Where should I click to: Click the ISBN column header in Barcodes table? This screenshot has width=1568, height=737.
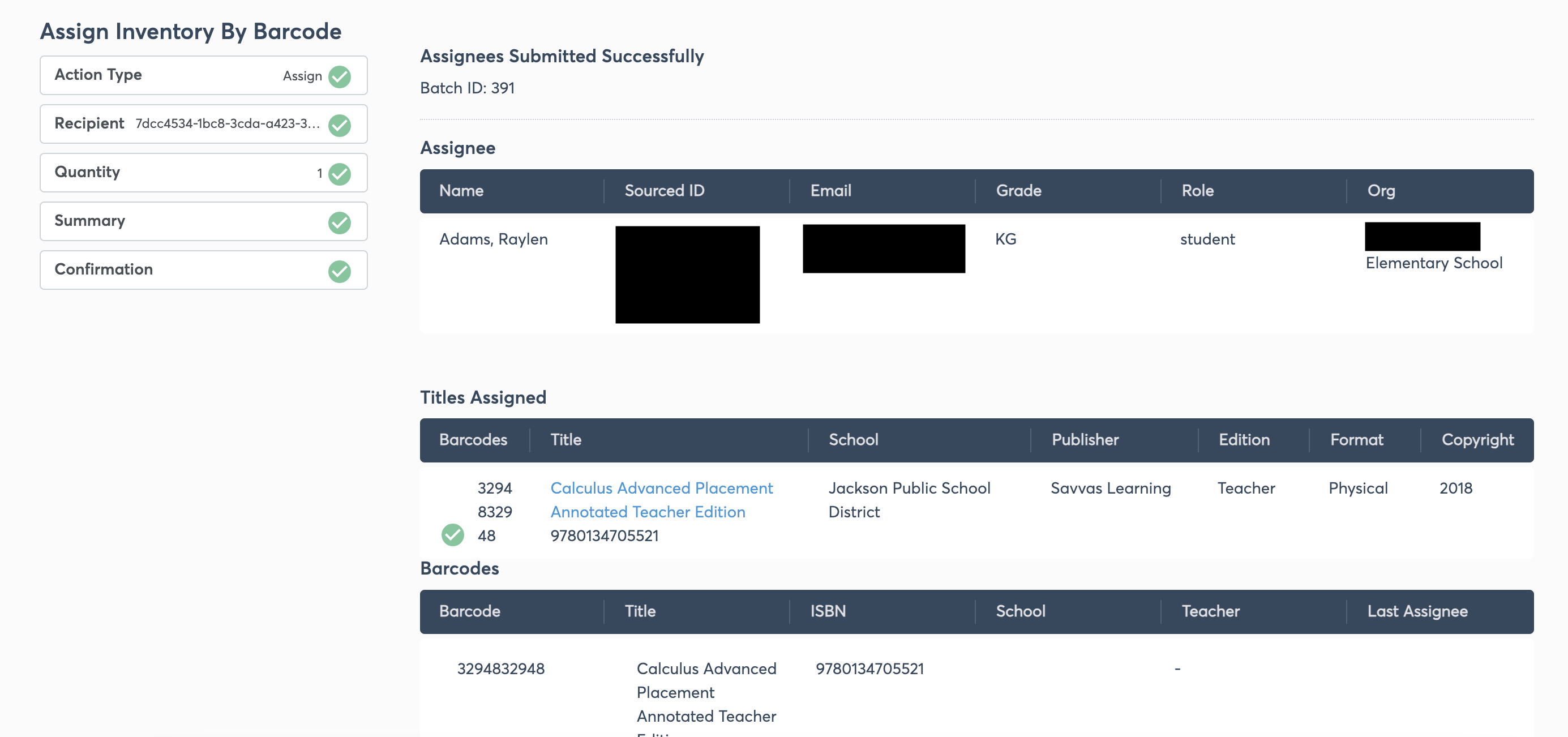click(x=828, y=611)
